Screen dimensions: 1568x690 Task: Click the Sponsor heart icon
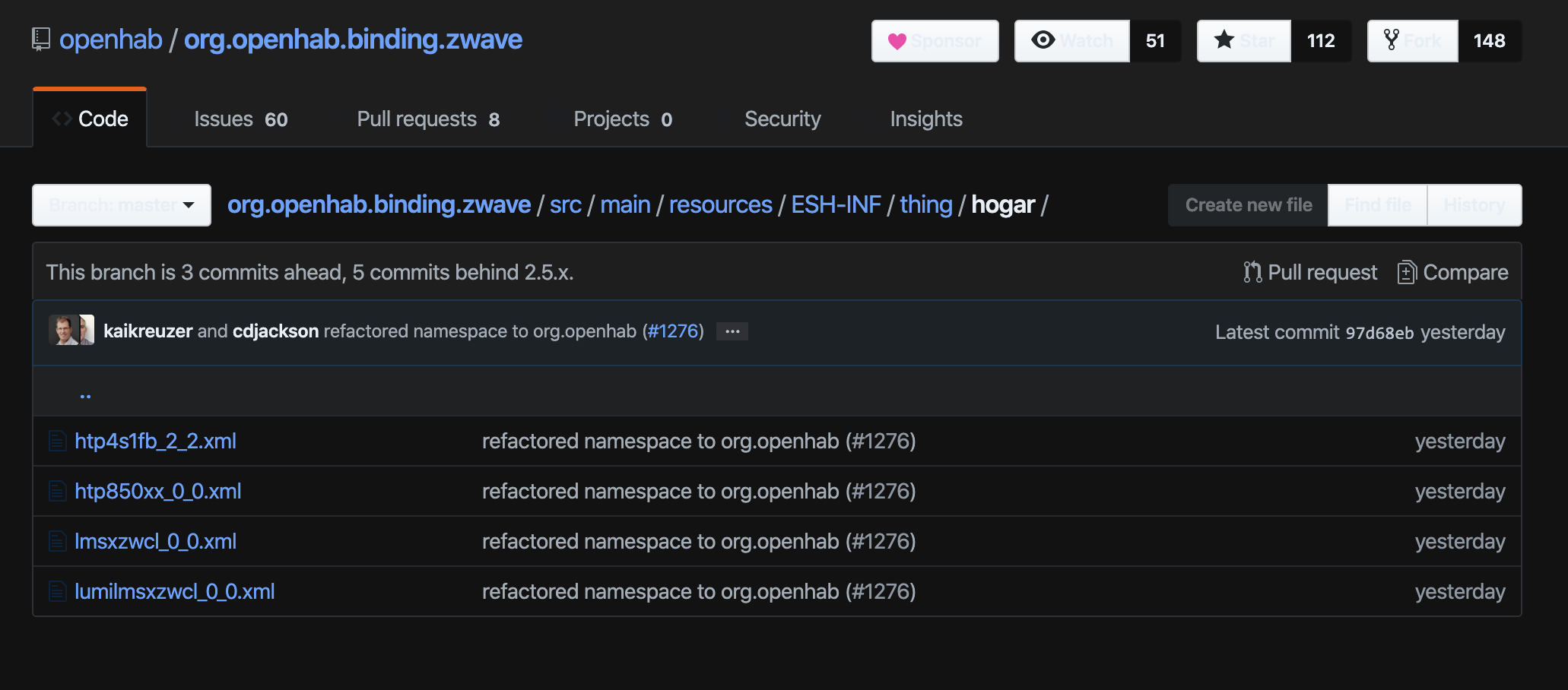click(x=897, y=41)
